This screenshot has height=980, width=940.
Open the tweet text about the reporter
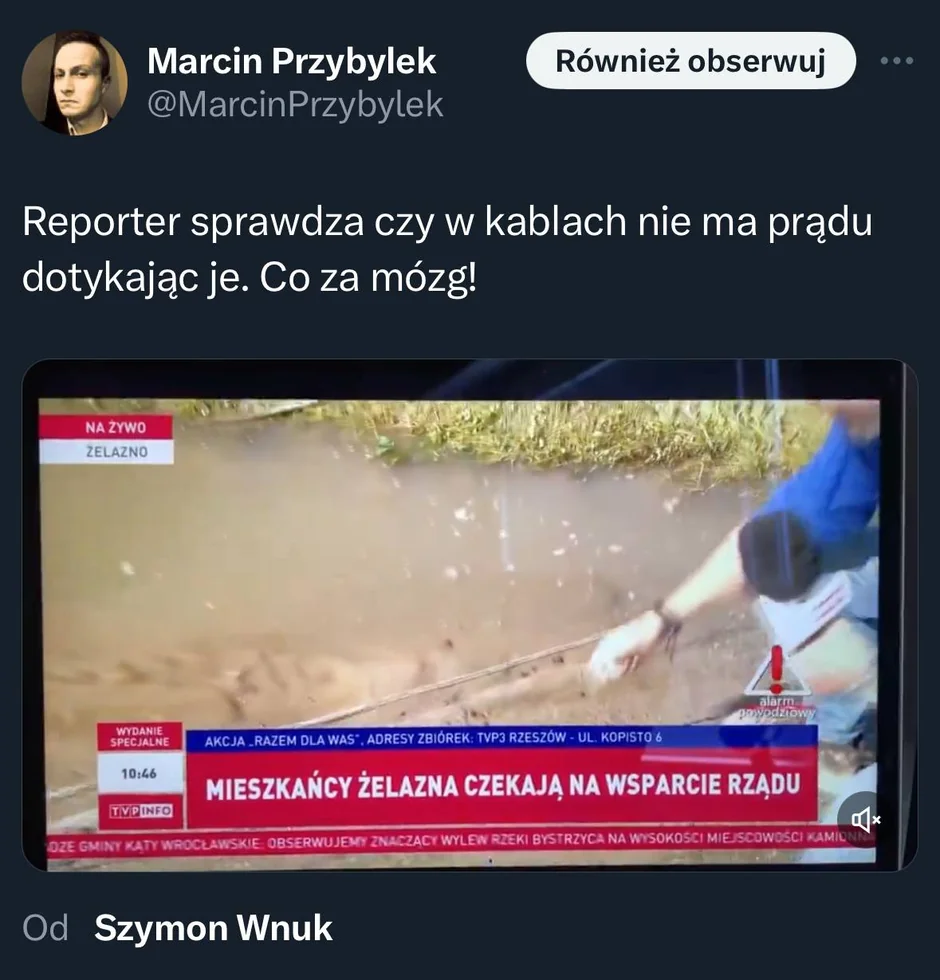[x=447, y=249]
